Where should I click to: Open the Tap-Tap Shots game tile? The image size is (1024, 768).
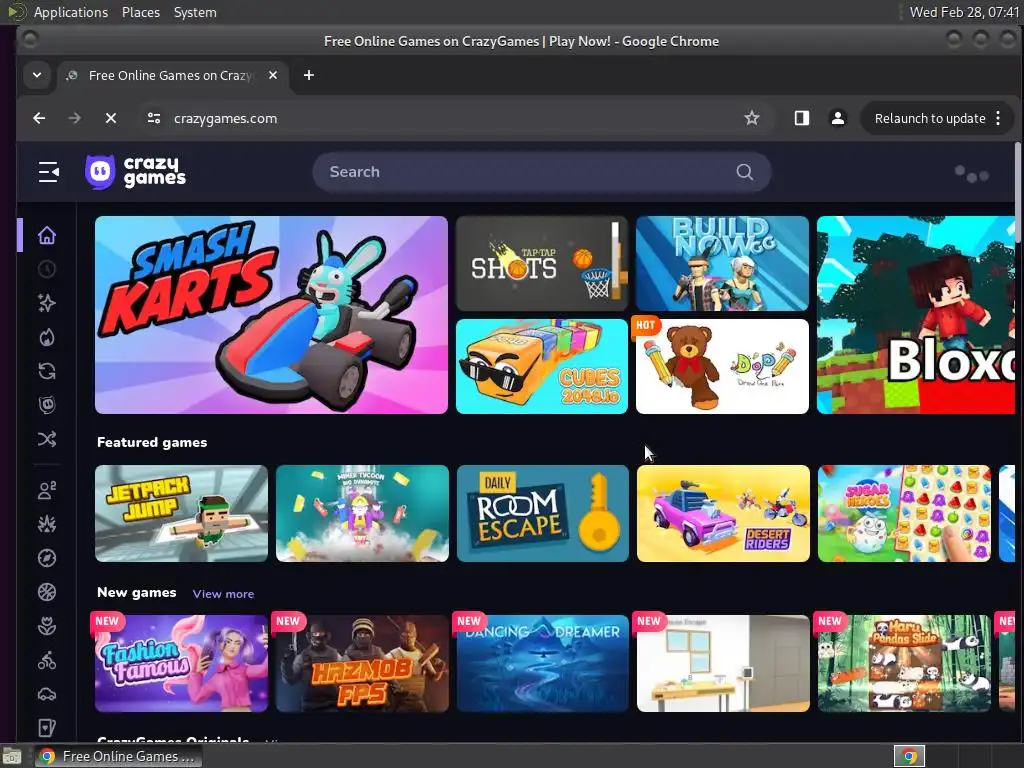541,263
